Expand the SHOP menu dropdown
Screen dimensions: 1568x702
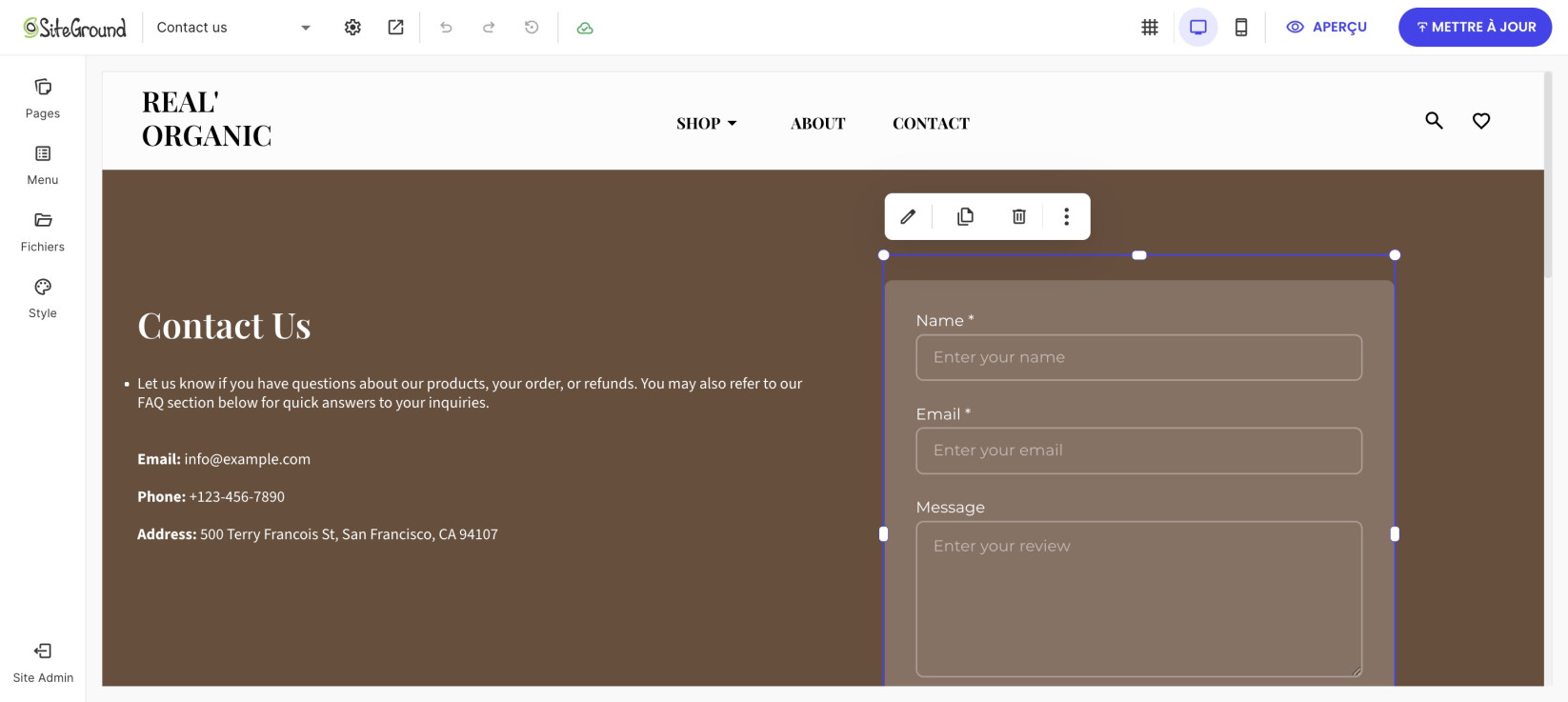(x=707, y=123)
